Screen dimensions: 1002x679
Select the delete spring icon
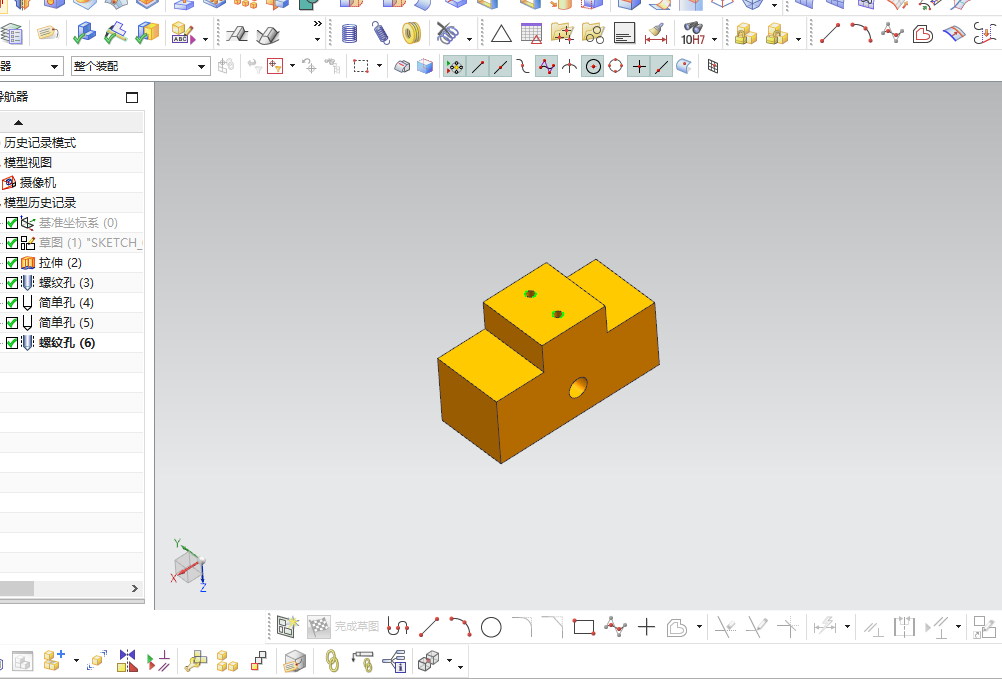448,33
